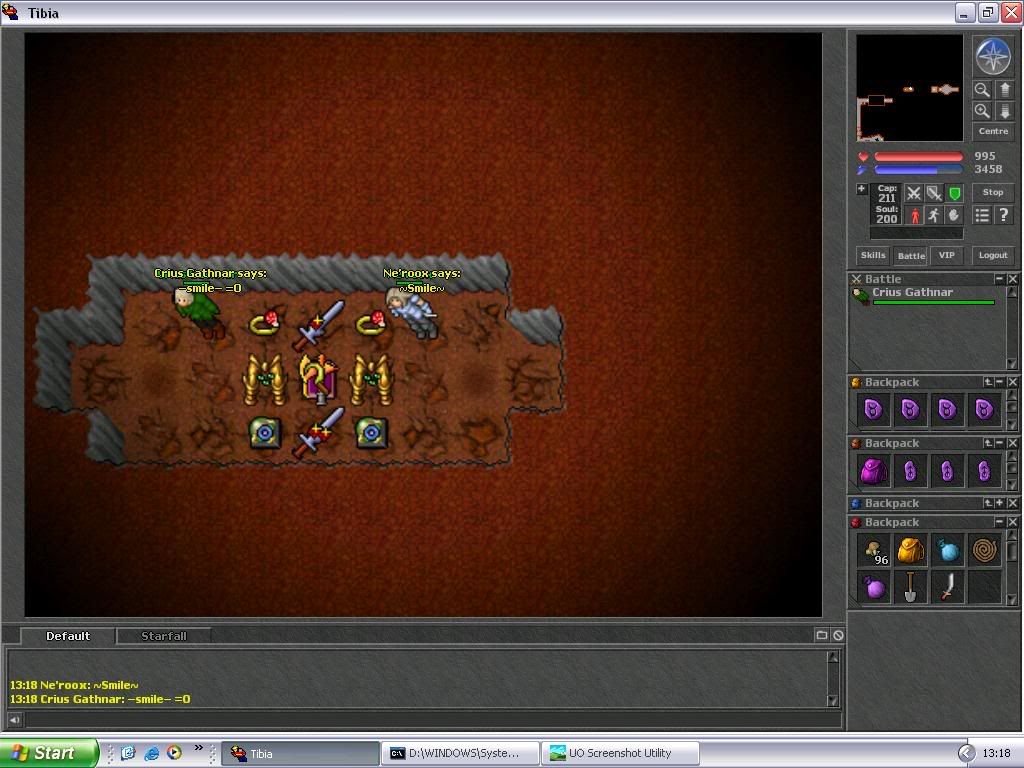Click the chat log scroll-down arrow
Viewport: 1024px width, 768px height.
pyautogui.click(x=833, y=700)
